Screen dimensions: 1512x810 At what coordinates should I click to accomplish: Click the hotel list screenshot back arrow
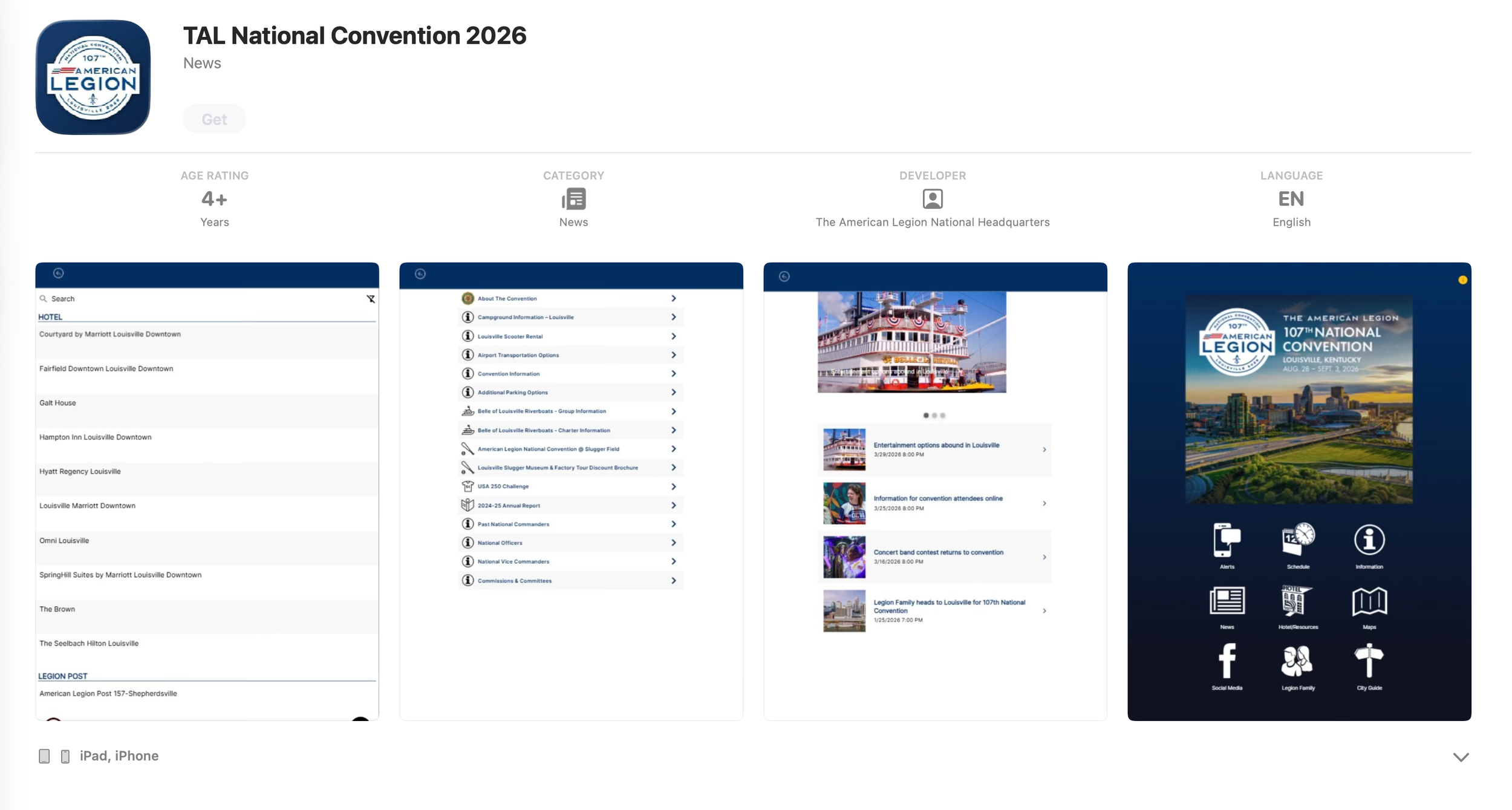pyautogui.click(x=59, y=273)
